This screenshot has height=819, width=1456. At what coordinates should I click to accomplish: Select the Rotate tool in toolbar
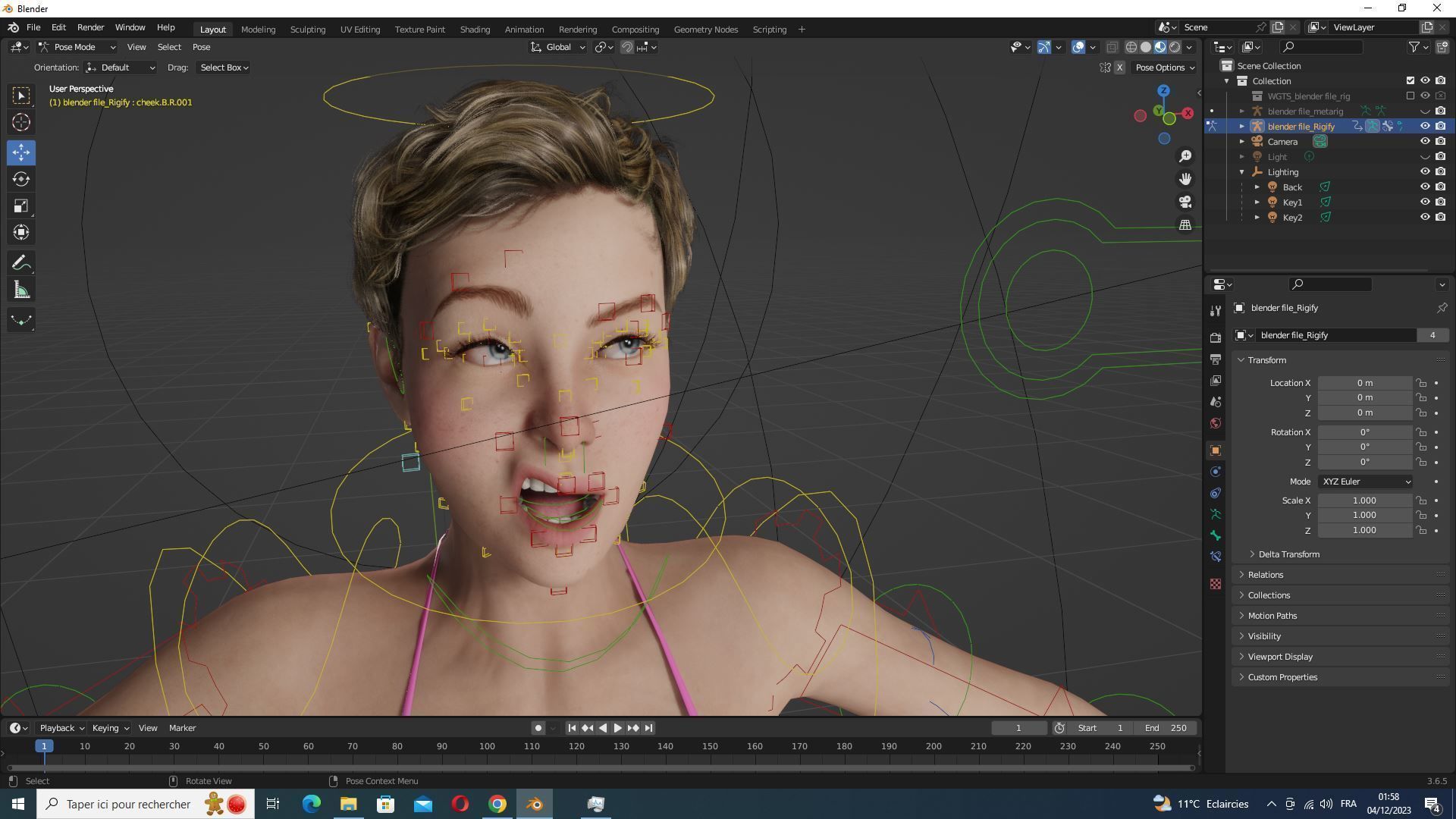(21, 180)
